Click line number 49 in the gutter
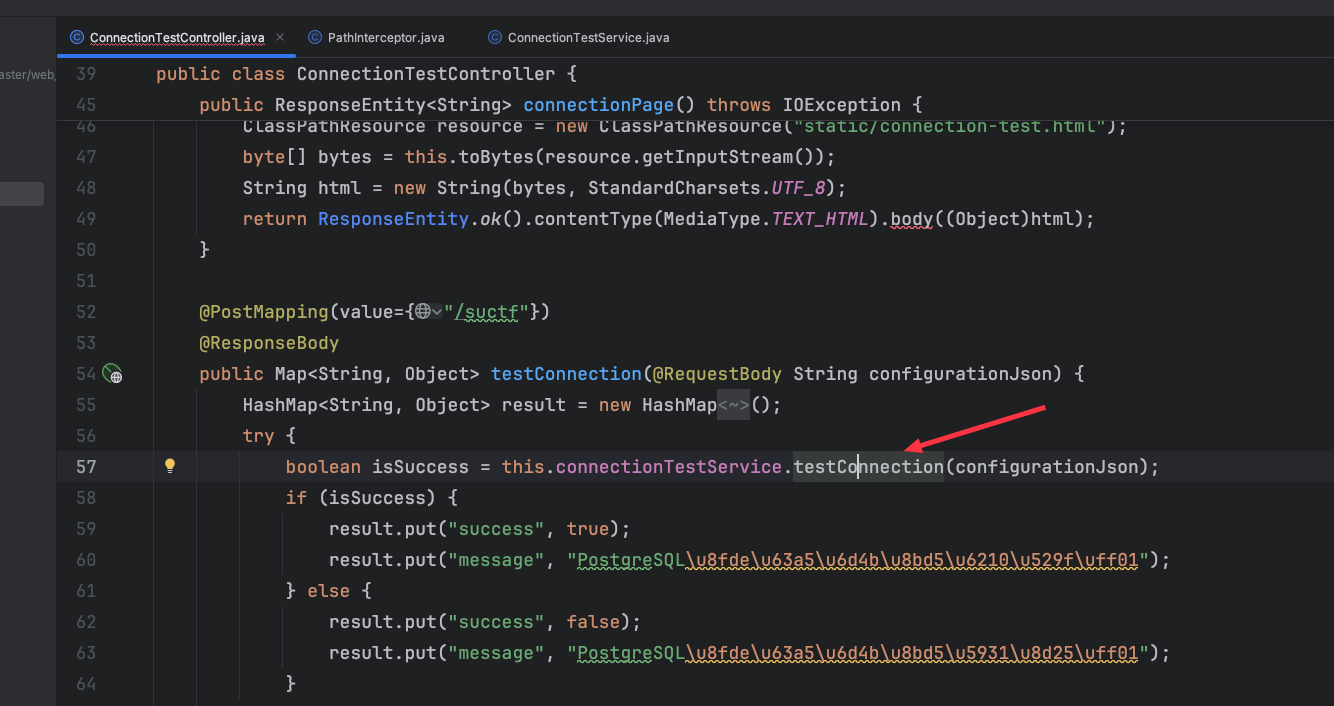The height and width of the screenshot is (706, 1334). pos(86,219)
